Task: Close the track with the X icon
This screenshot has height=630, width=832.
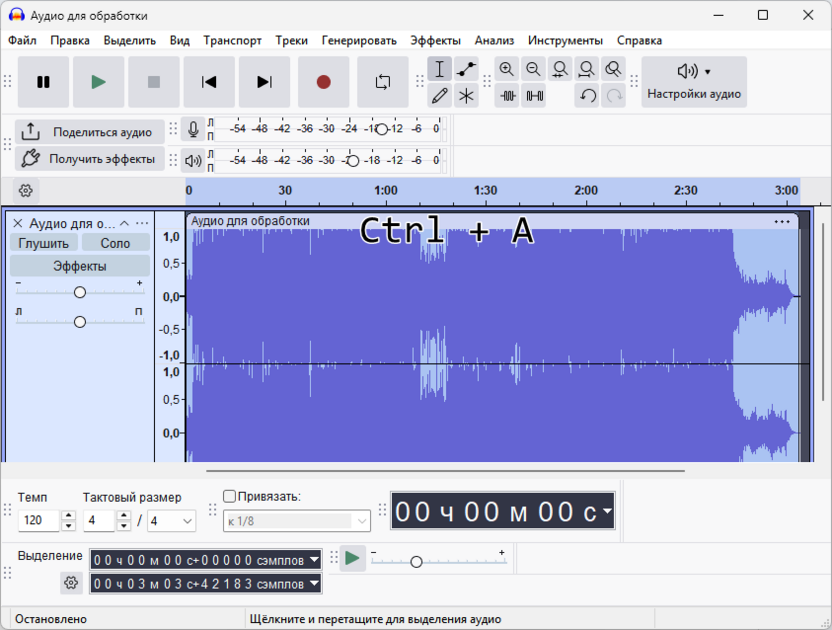Action: pyautogui.click(x=18, y=223)
